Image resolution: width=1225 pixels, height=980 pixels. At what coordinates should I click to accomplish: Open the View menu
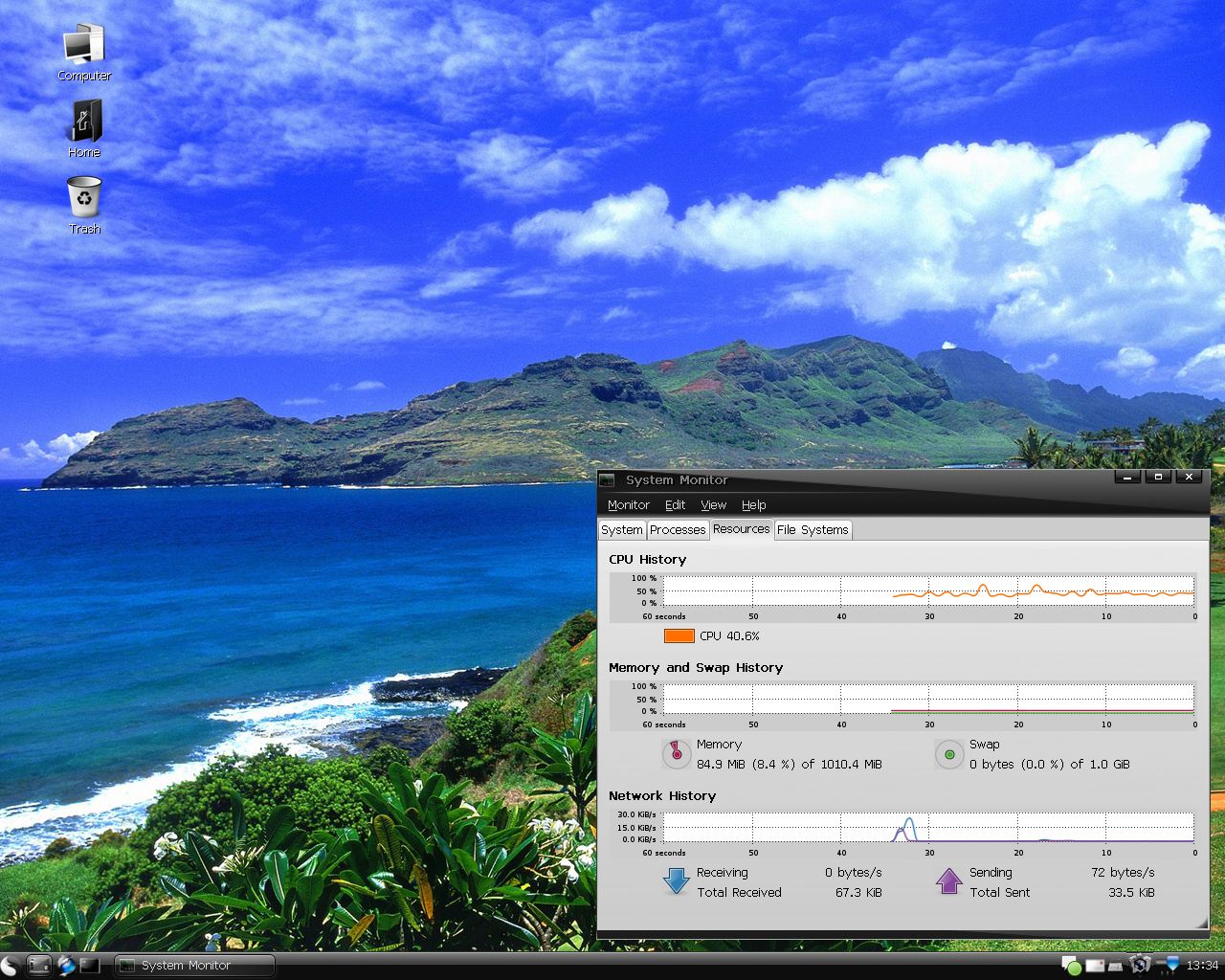714,504
